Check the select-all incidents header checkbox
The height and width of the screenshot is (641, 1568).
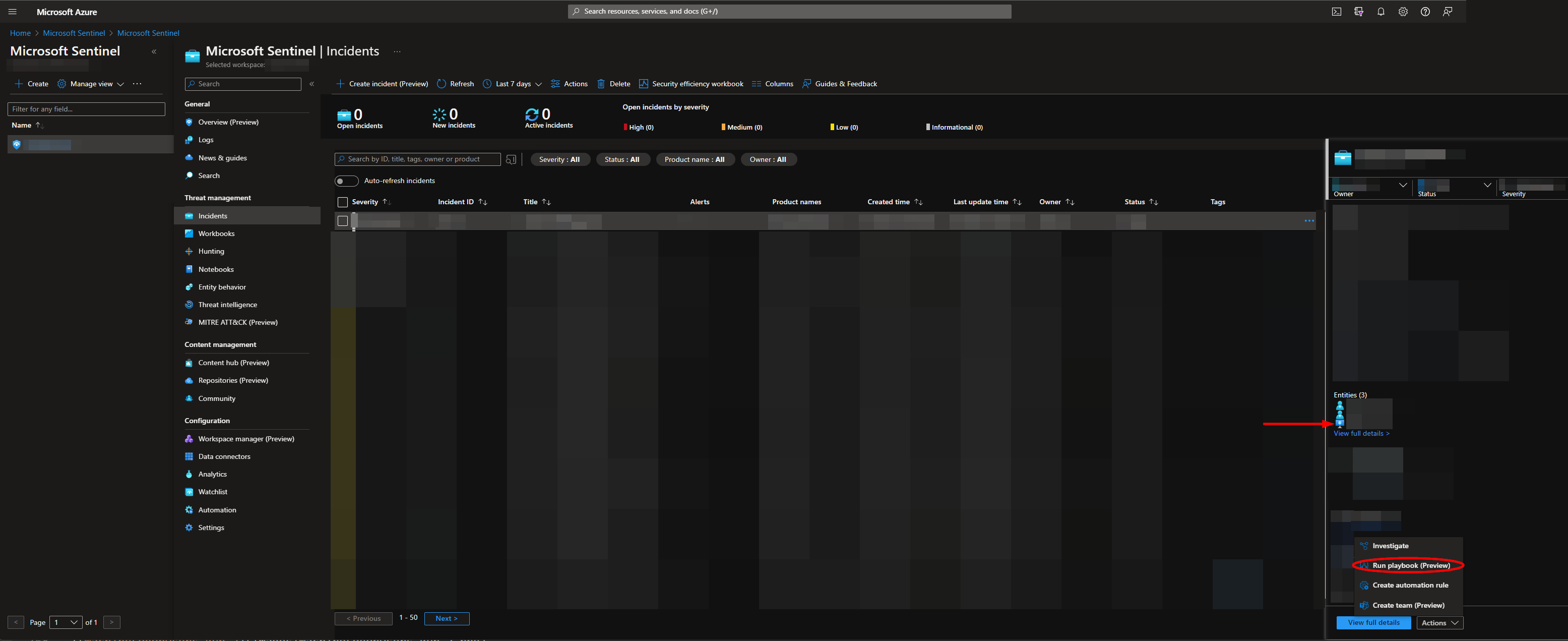[343, 202]
